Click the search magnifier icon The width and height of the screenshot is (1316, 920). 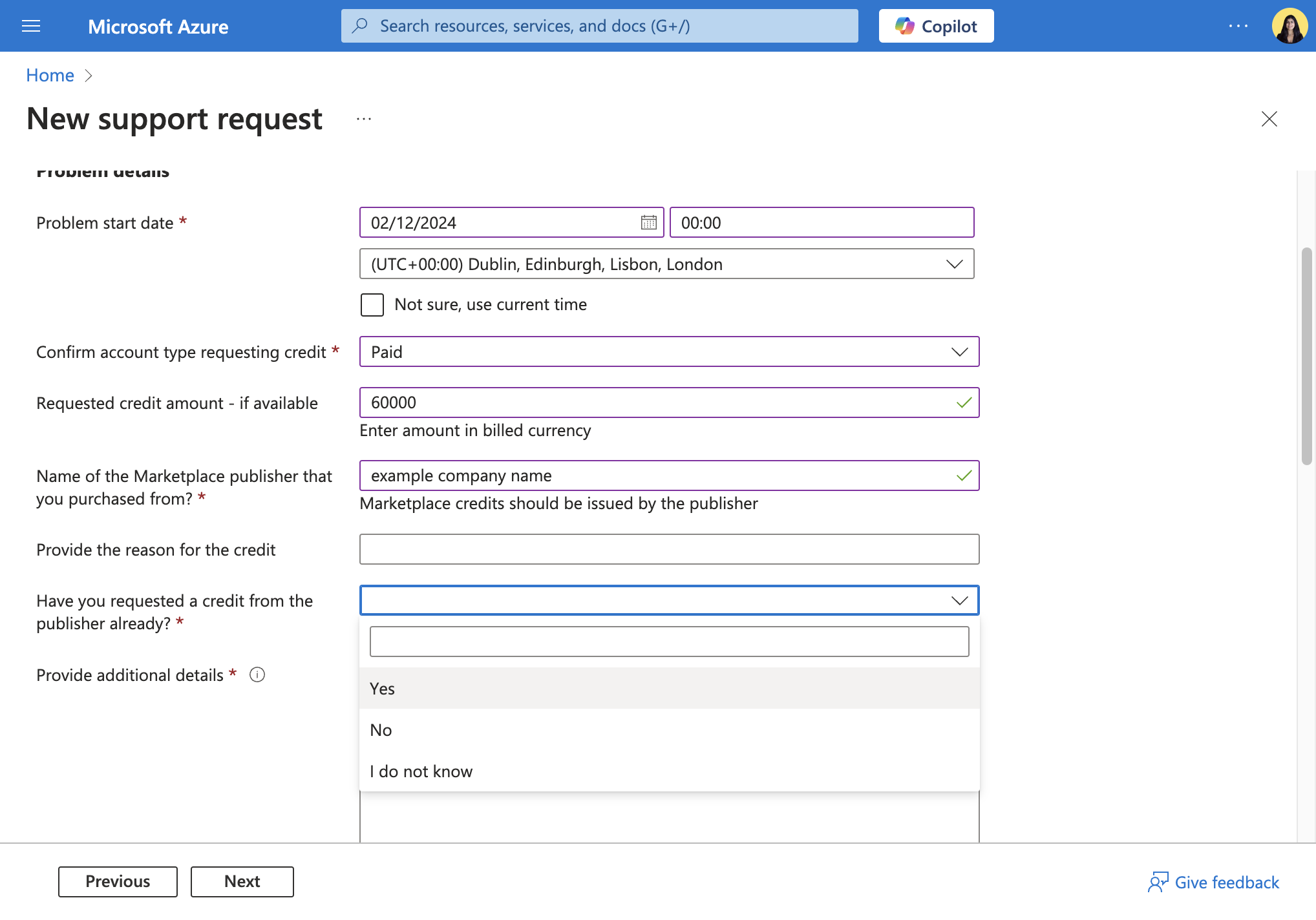(360, 26)
